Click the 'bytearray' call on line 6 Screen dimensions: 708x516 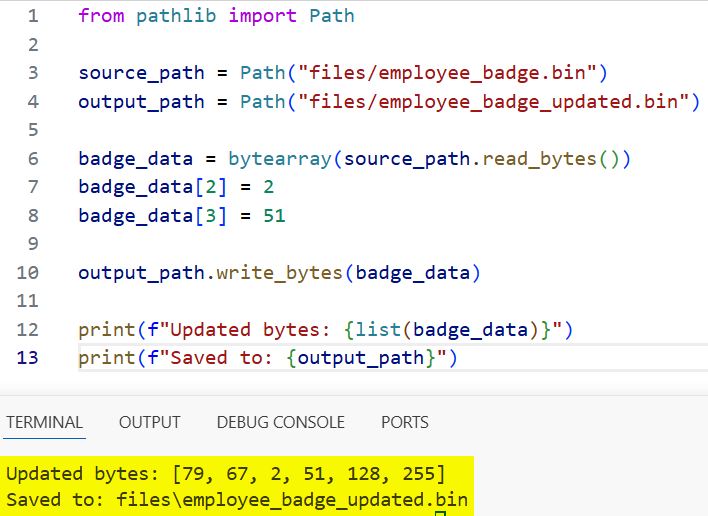[280, 158]
